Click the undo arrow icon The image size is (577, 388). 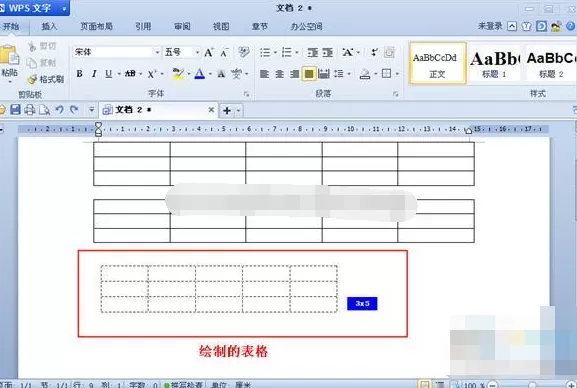click(59, 110)
